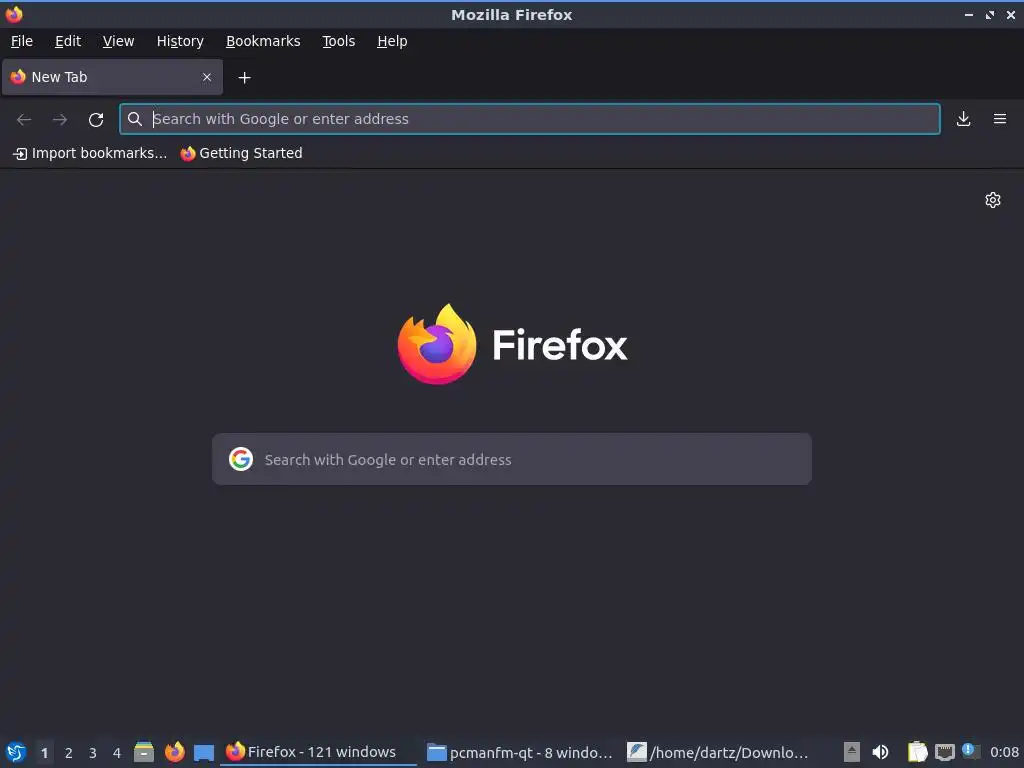Open the Firefox hamburger application menu

coord(1000,119)
